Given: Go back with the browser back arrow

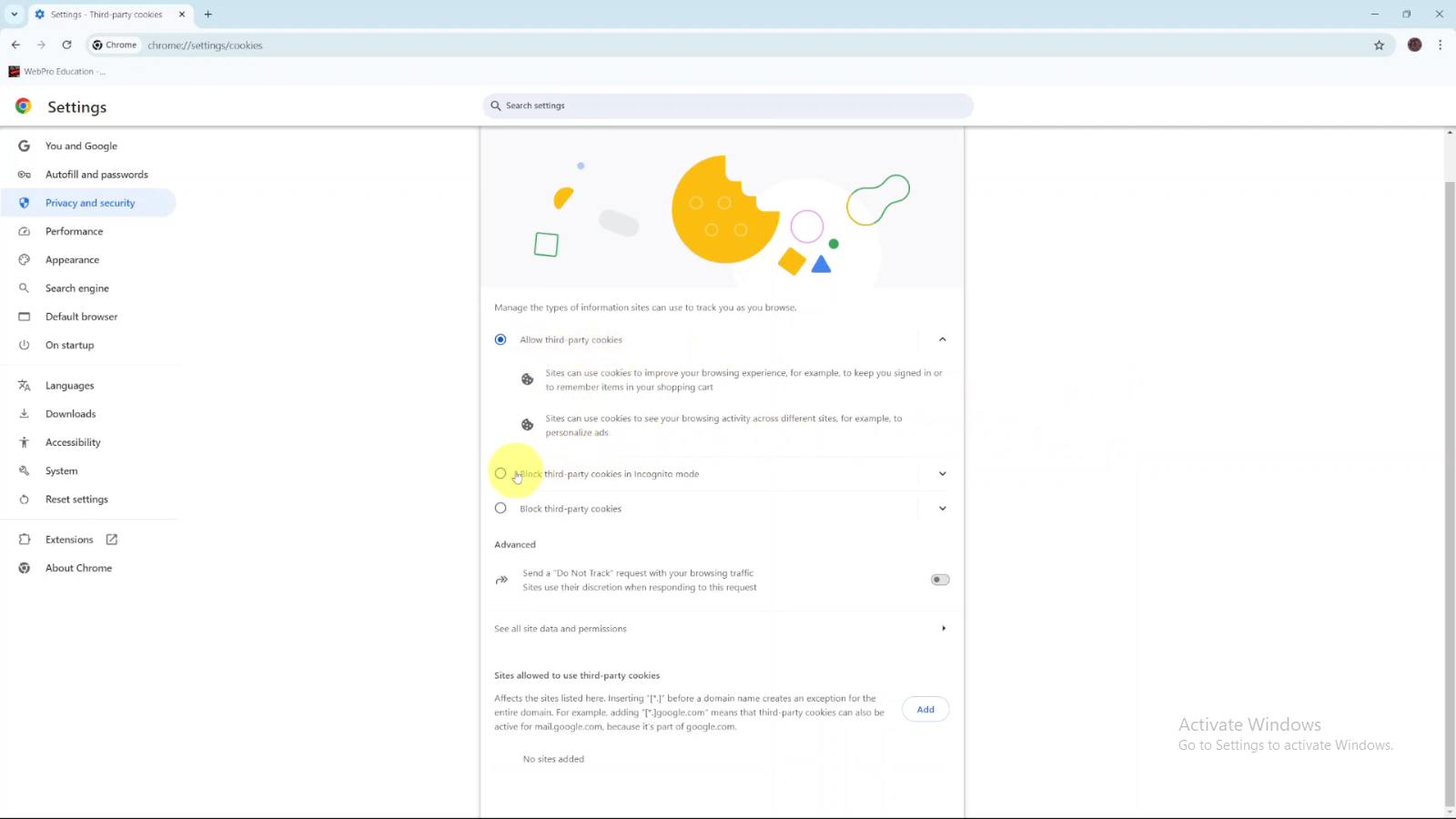Looking at the screenshot, I should tap(15, 45).
